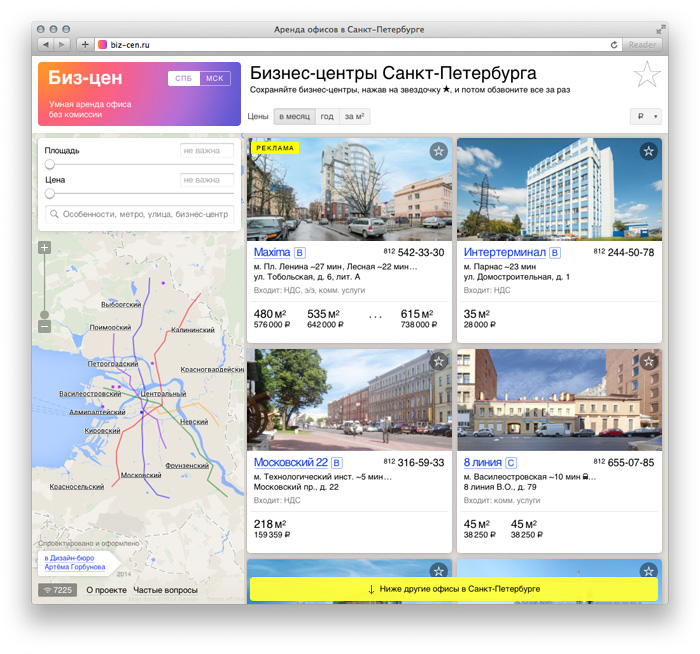
Task: Switch prices to год
Action: pyautogui.click(x=327, y=117)
